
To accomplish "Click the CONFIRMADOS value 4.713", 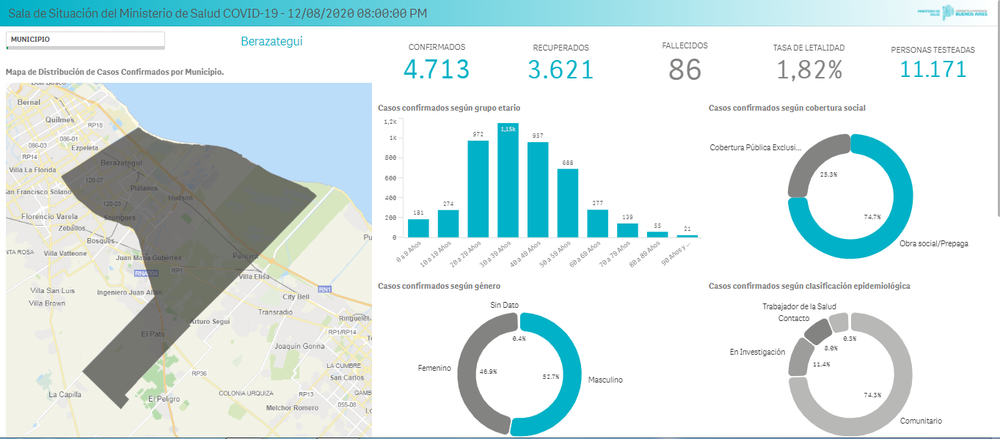I will click(x=436, y=70).
